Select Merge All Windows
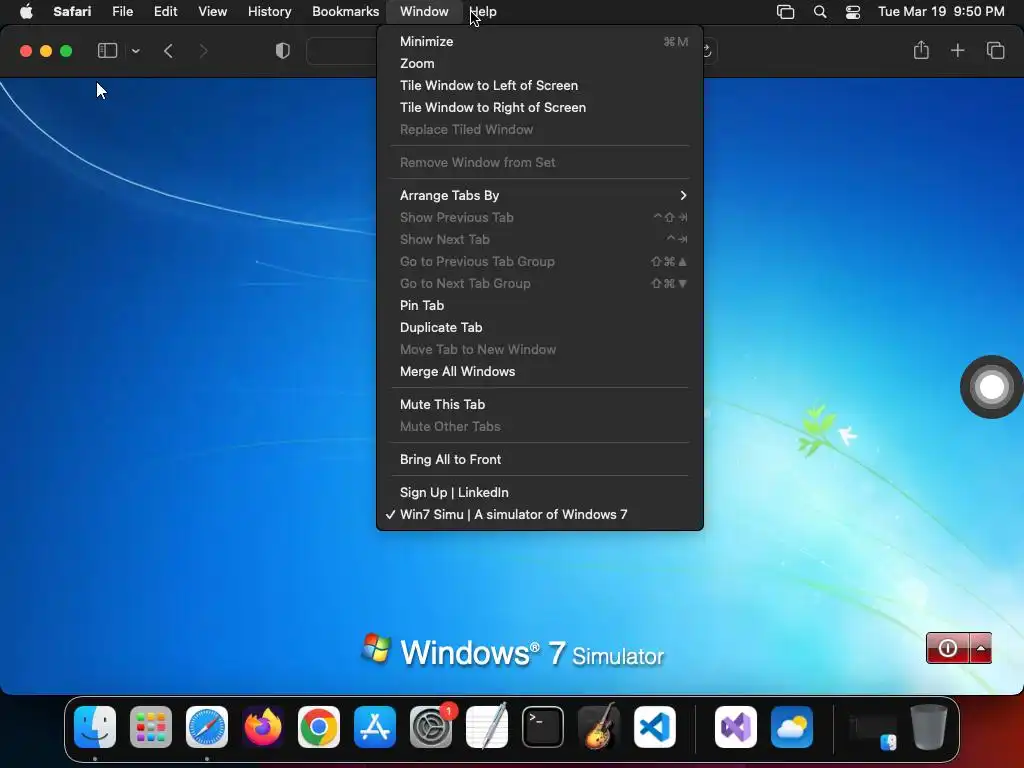The width and height of the screenshot is (1024, 768). [x=540, y=372]
